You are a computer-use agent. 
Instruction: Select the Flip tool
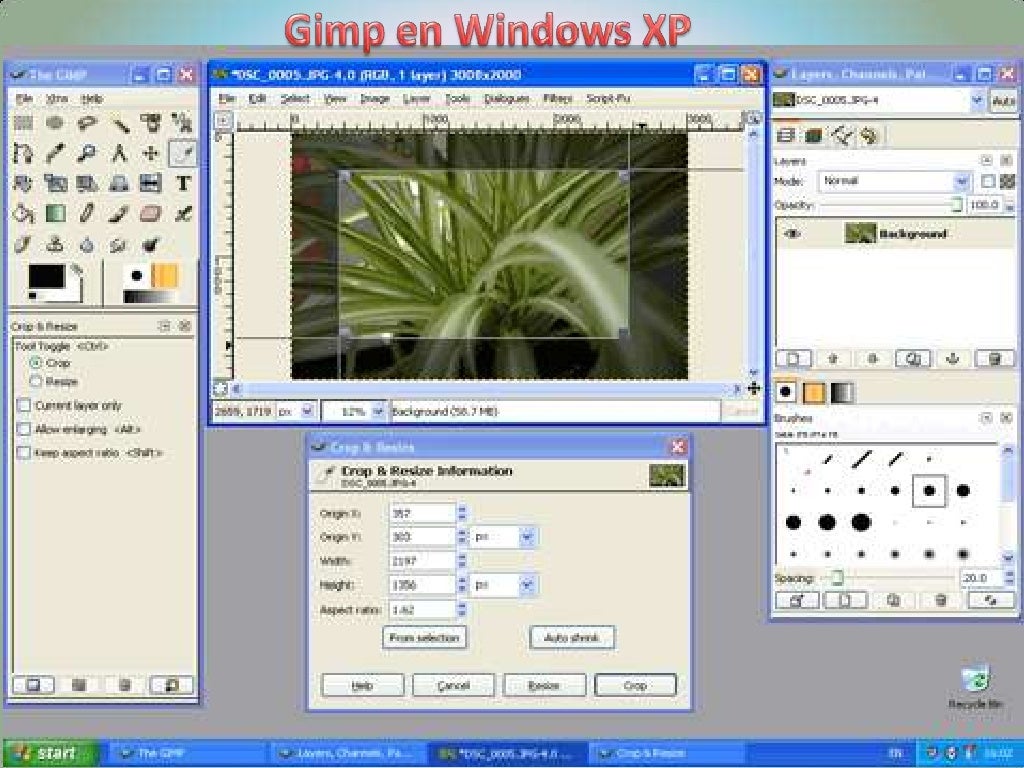(151, 184)
